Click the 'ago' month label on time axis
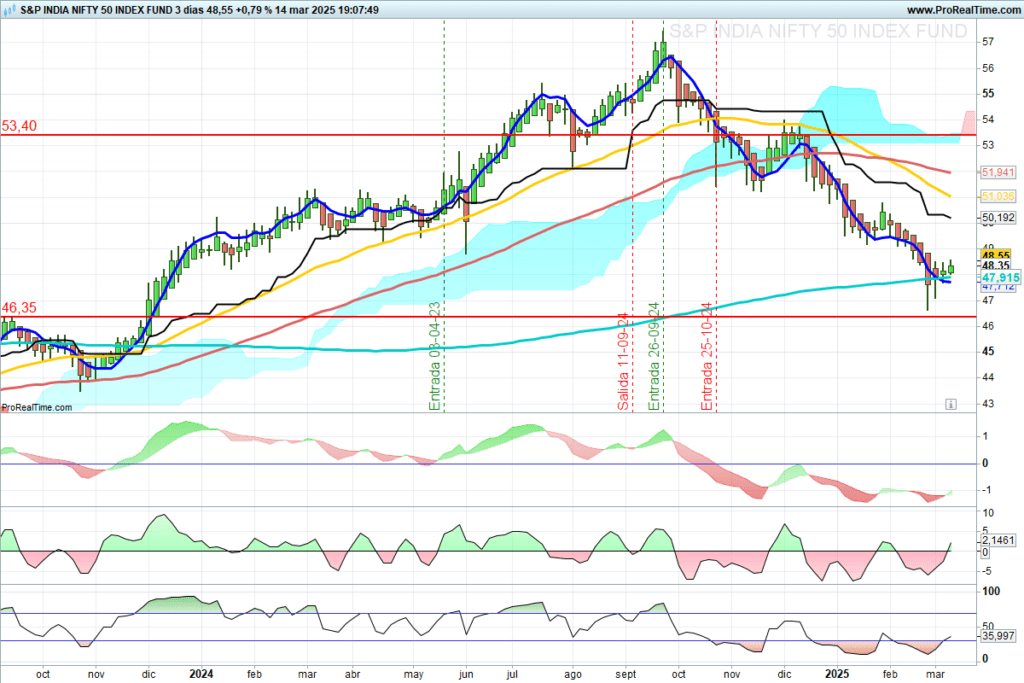 pyautogui.click(x=573, y=675)
